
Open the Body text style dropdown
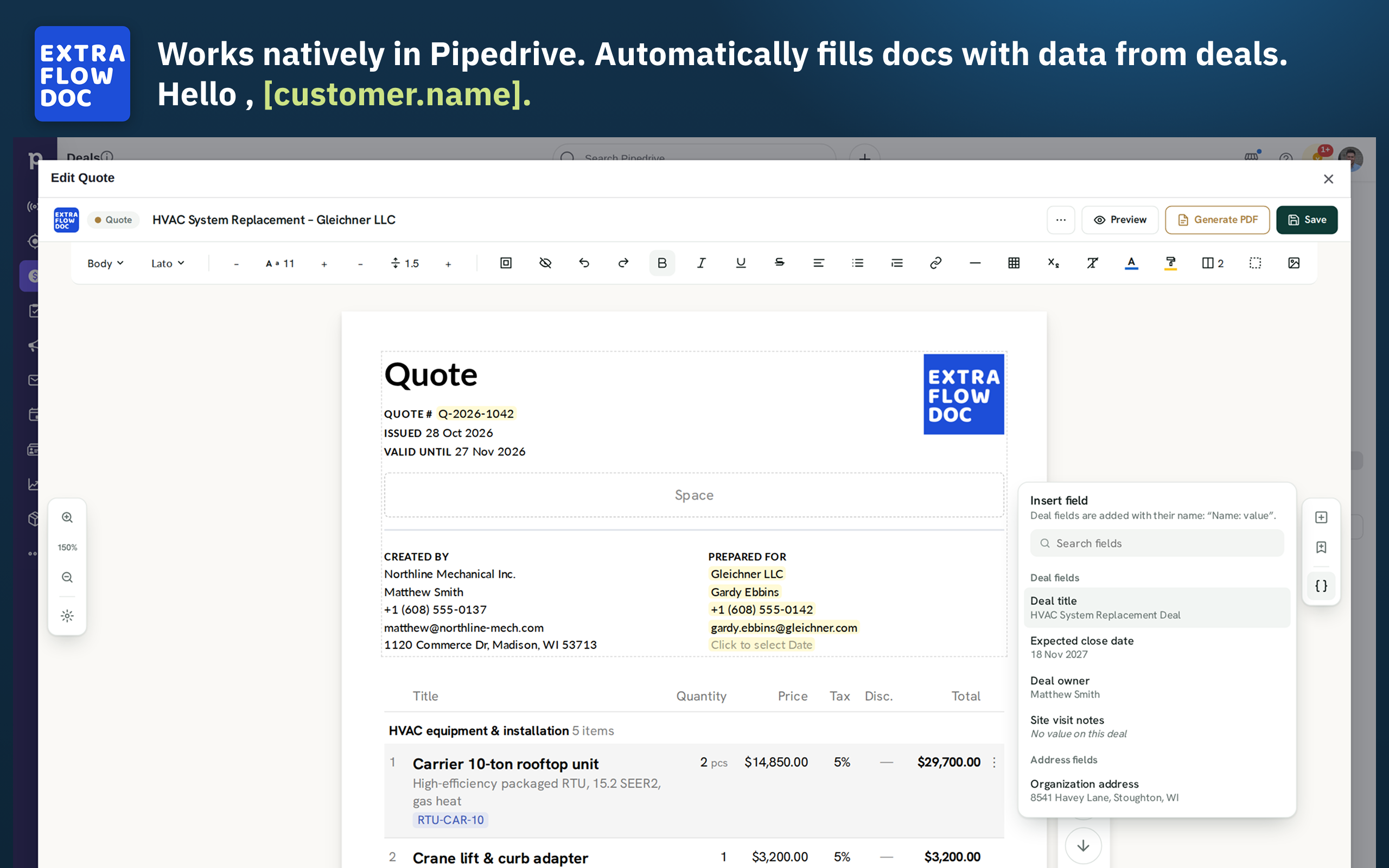(x=106, y=263)
